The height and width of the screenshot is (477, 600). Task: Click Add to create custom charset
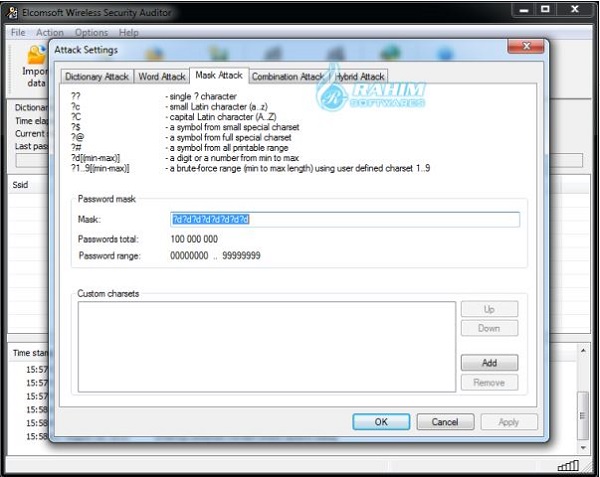[x=489, y=363]
